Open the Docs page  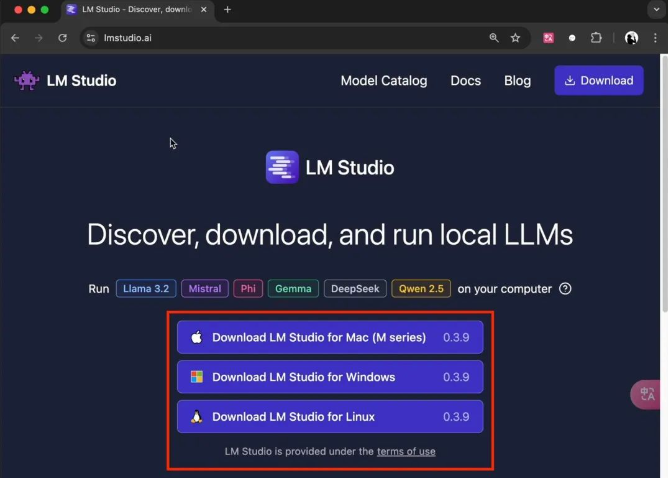pos(466,81)
